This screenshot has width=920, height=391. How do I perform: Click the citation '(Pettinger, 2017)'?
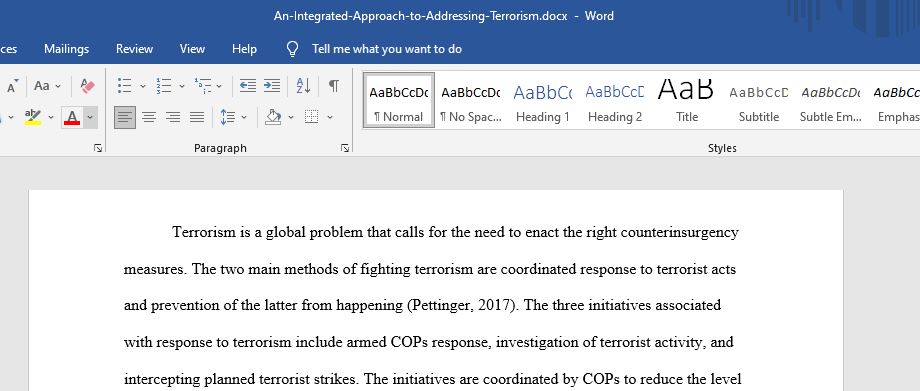click(462, 306)
